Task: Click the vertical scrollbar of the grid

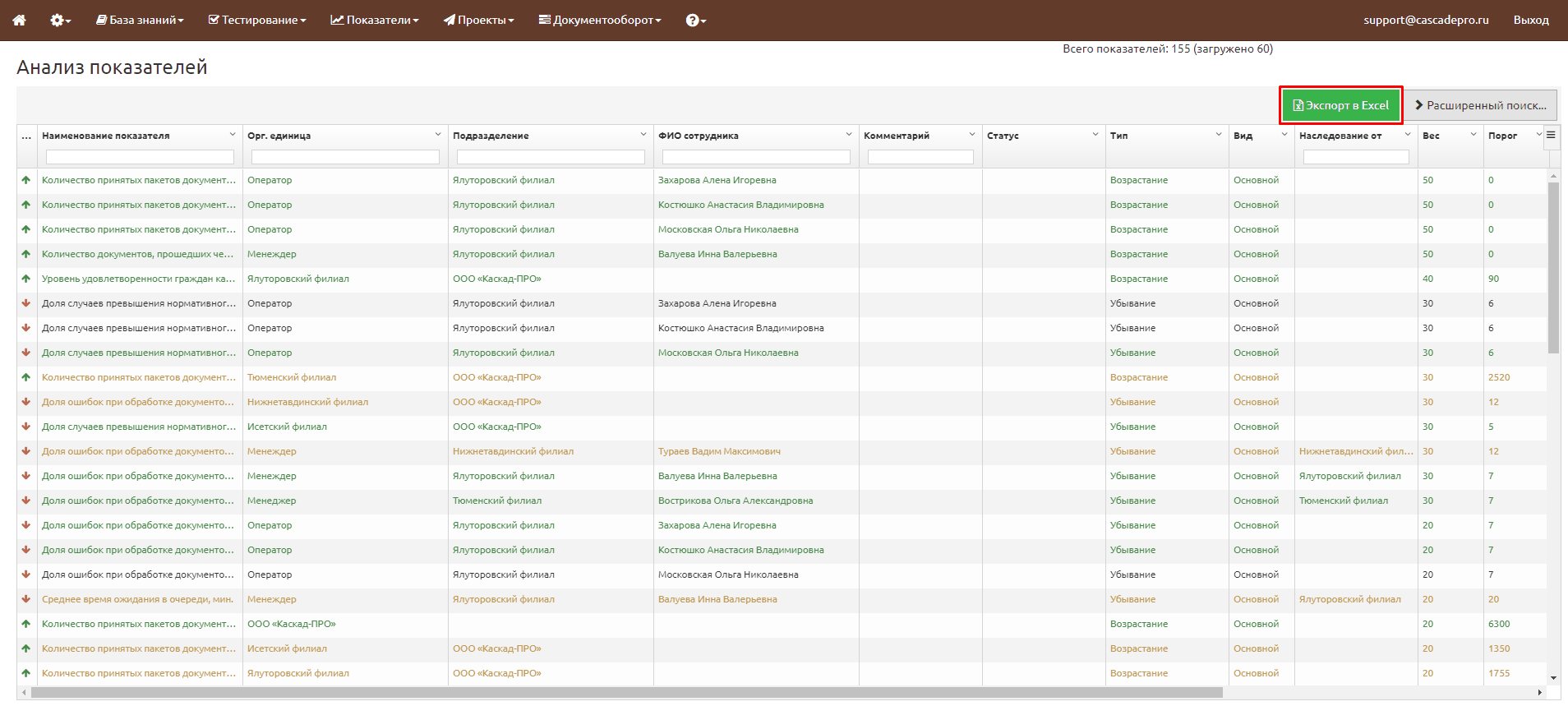Action: click(1553, 267)
